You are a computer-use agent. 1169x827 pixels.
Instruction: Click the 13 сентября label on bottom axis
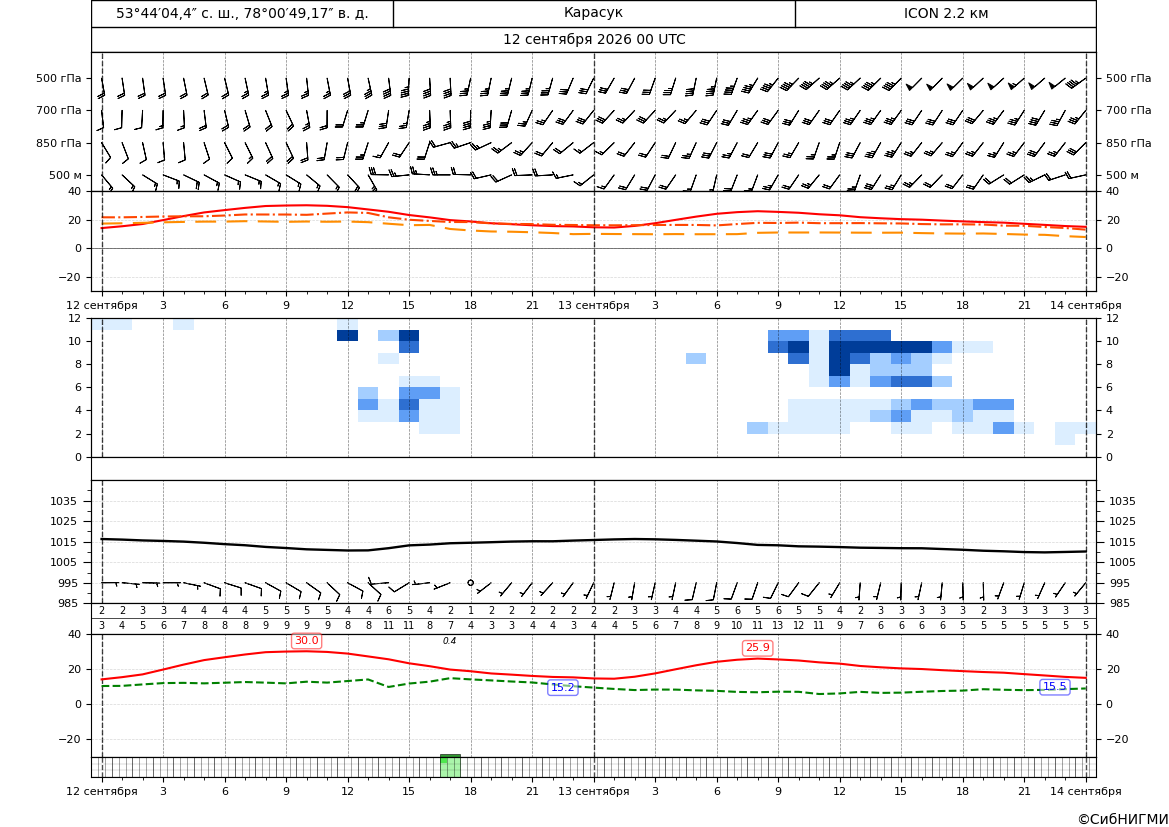(x=593, y=791)
